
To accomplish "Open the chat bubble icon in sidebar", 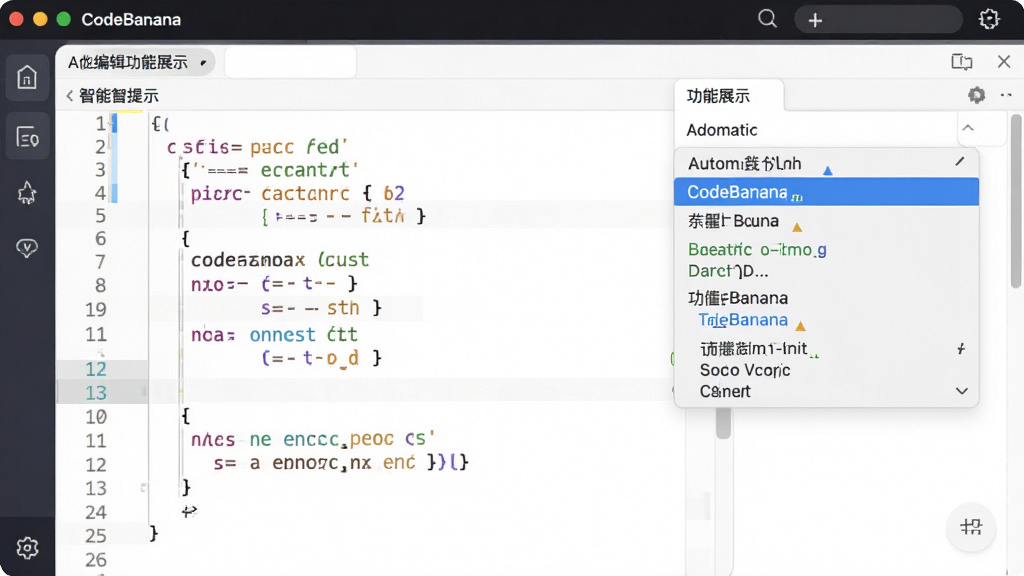I will pyautogui.click(x=27, y=248).
